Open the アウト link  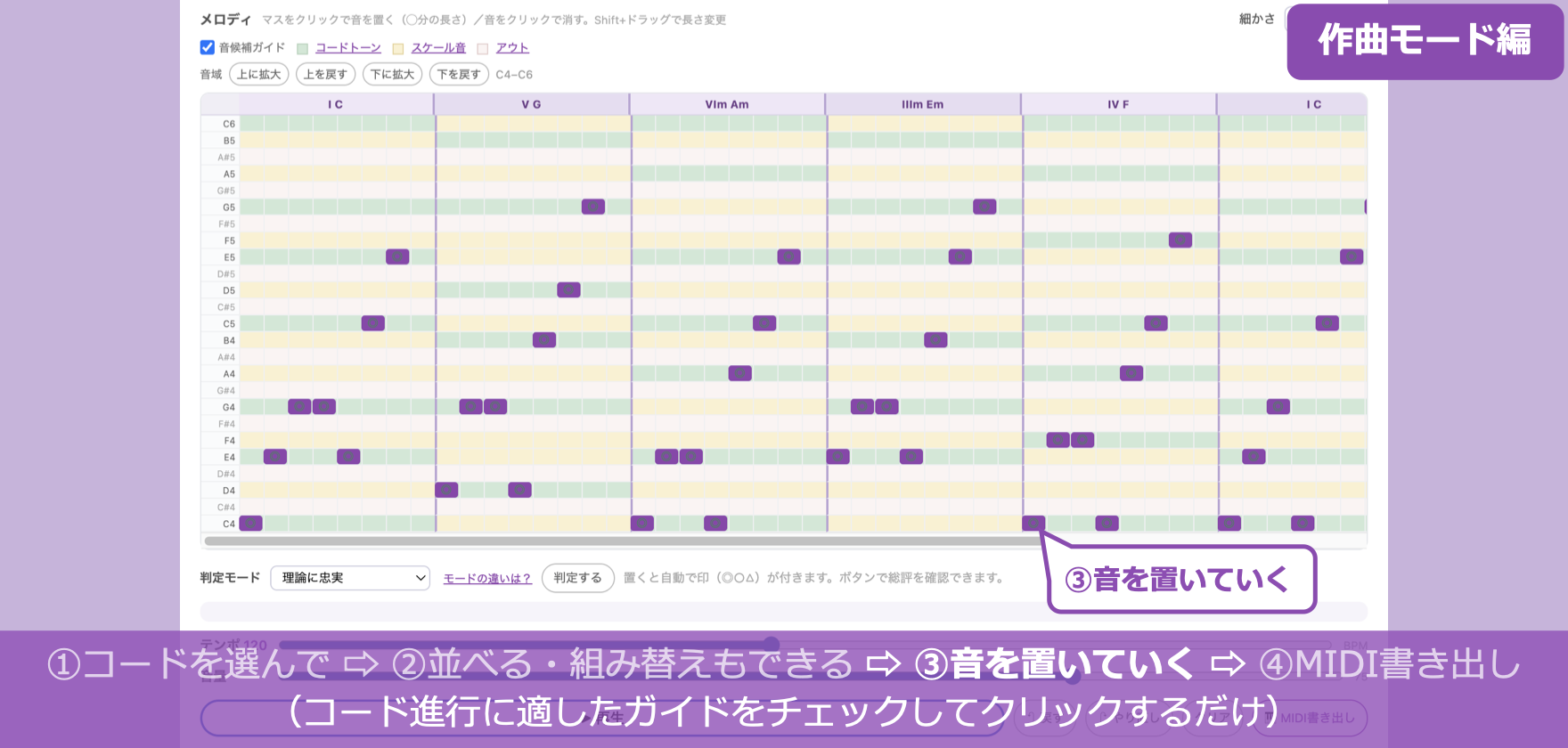click(x=512, y=48)
